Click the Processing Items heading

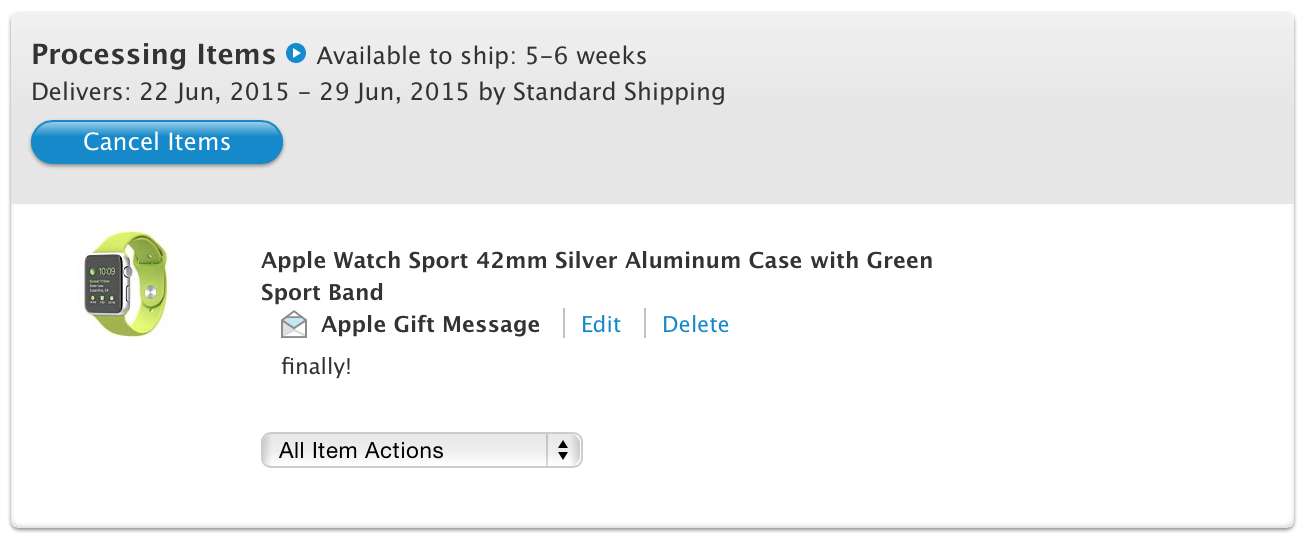pos(153,54)
